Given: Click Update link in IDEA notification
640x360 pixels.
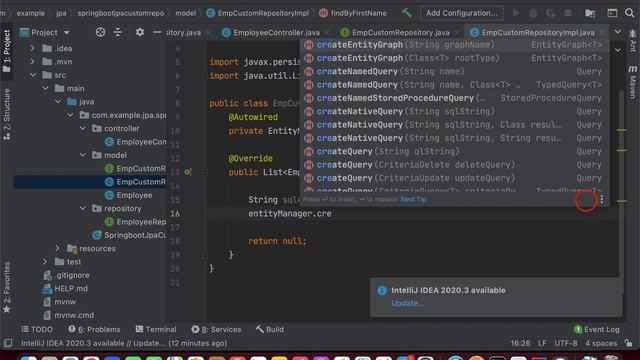Looking at the screenshot, I should pos(407,303).
